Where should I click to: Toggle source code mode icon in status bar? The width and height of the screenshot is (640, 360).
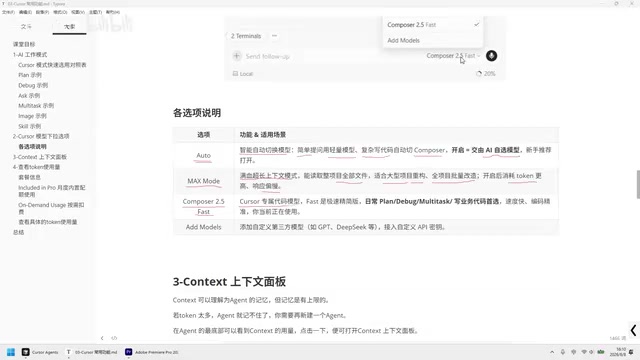click(x=114, y=338)
